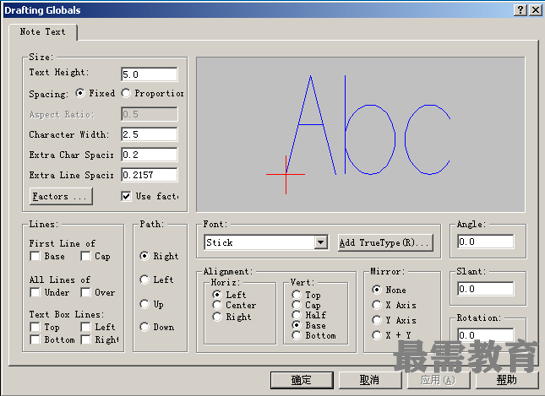
Task: Enable All Lines Over checkbox
Action: pyautogui.click(x=85, y=292)
